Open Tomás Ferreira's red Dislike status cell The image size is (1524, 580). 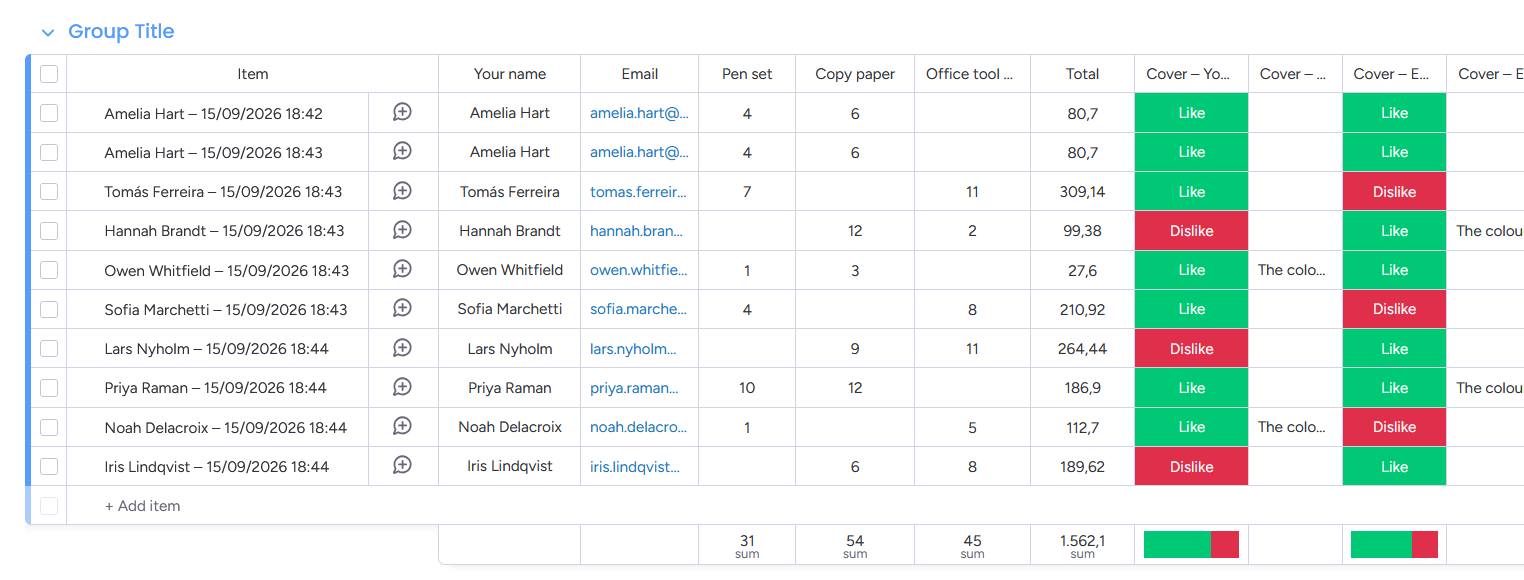[x=1394, y=192]
